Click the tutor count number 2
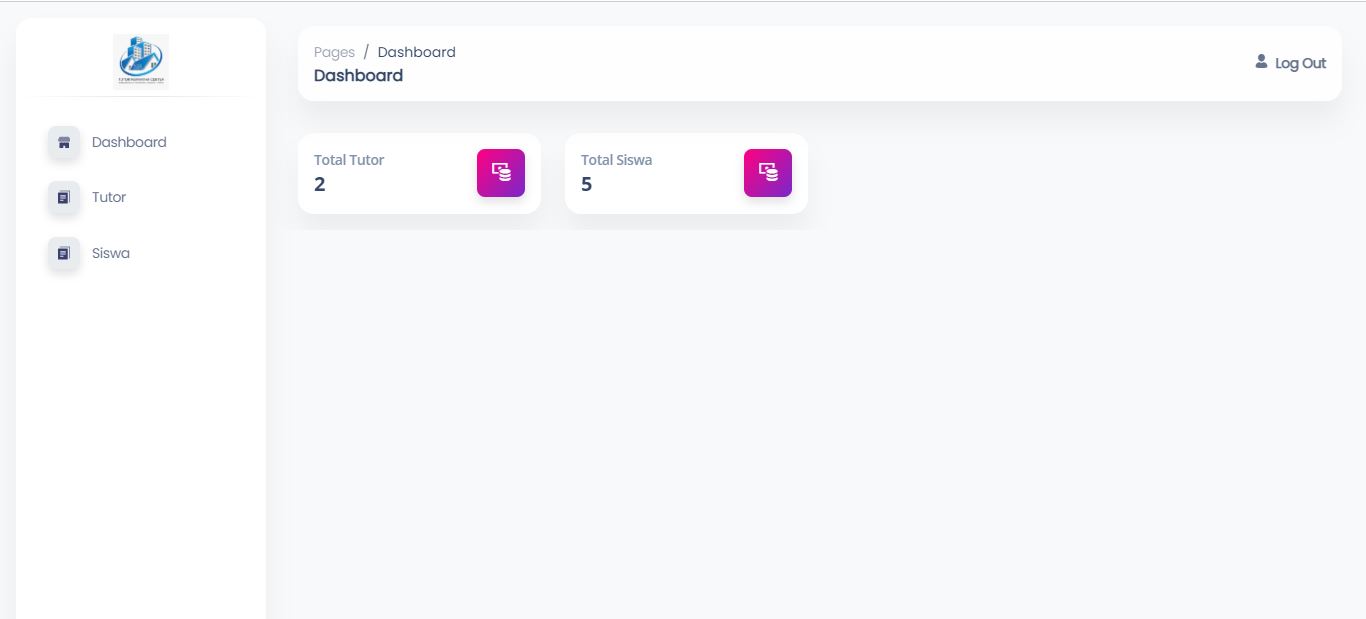Screen dimensions: 1366x619 [x=320, y=184]
